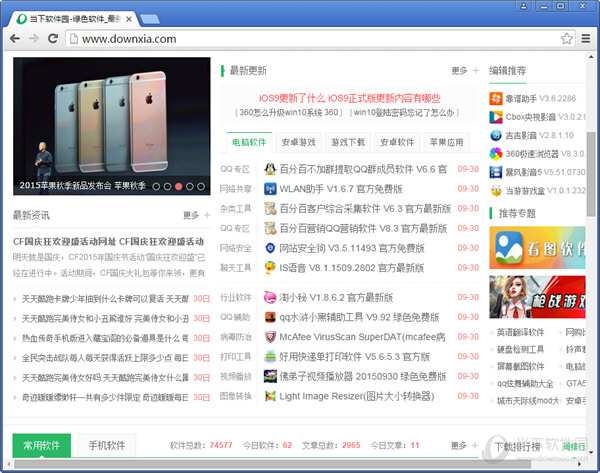Image resolution: width=600 pixels, height=473 pixels.
Task: Select the fourth carousel dot on the banner
Action: pos(189,186)
